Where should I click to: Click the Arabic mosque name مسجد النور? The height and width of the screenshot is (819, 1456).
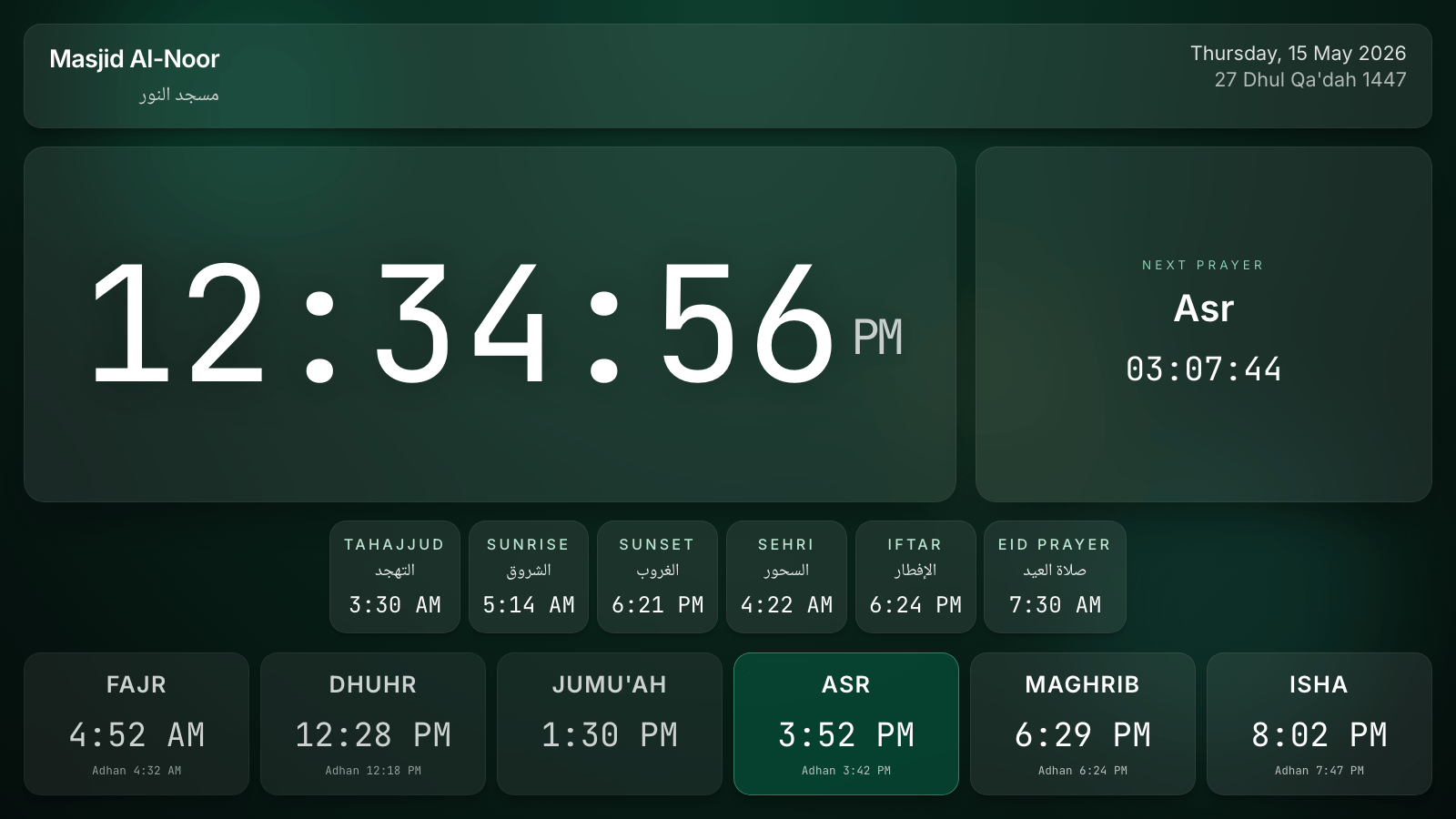point(179,95)
